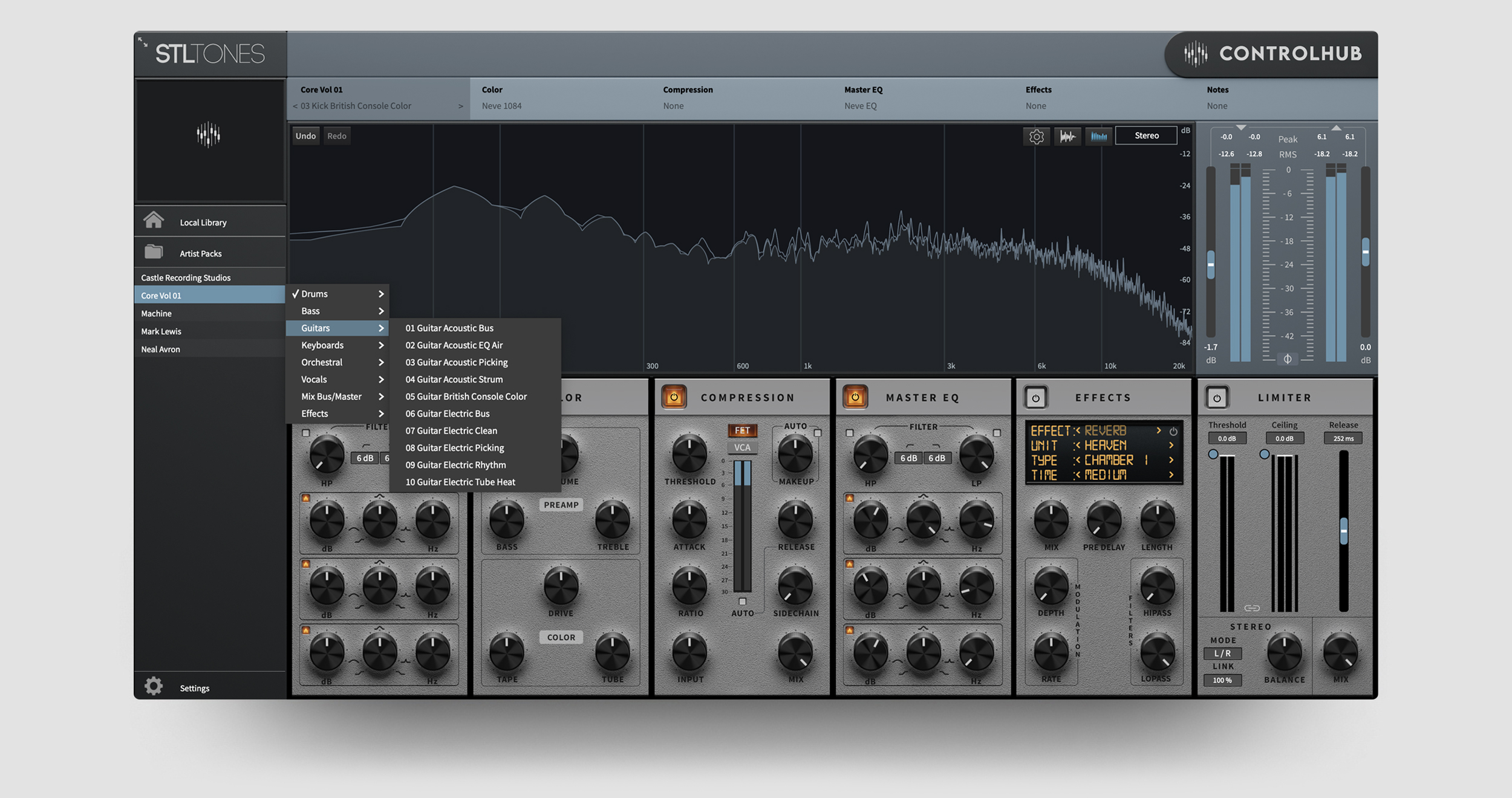Click the Artist Packs folder icon
This screenshot has width=1512, height=798.
click(154, 251)
